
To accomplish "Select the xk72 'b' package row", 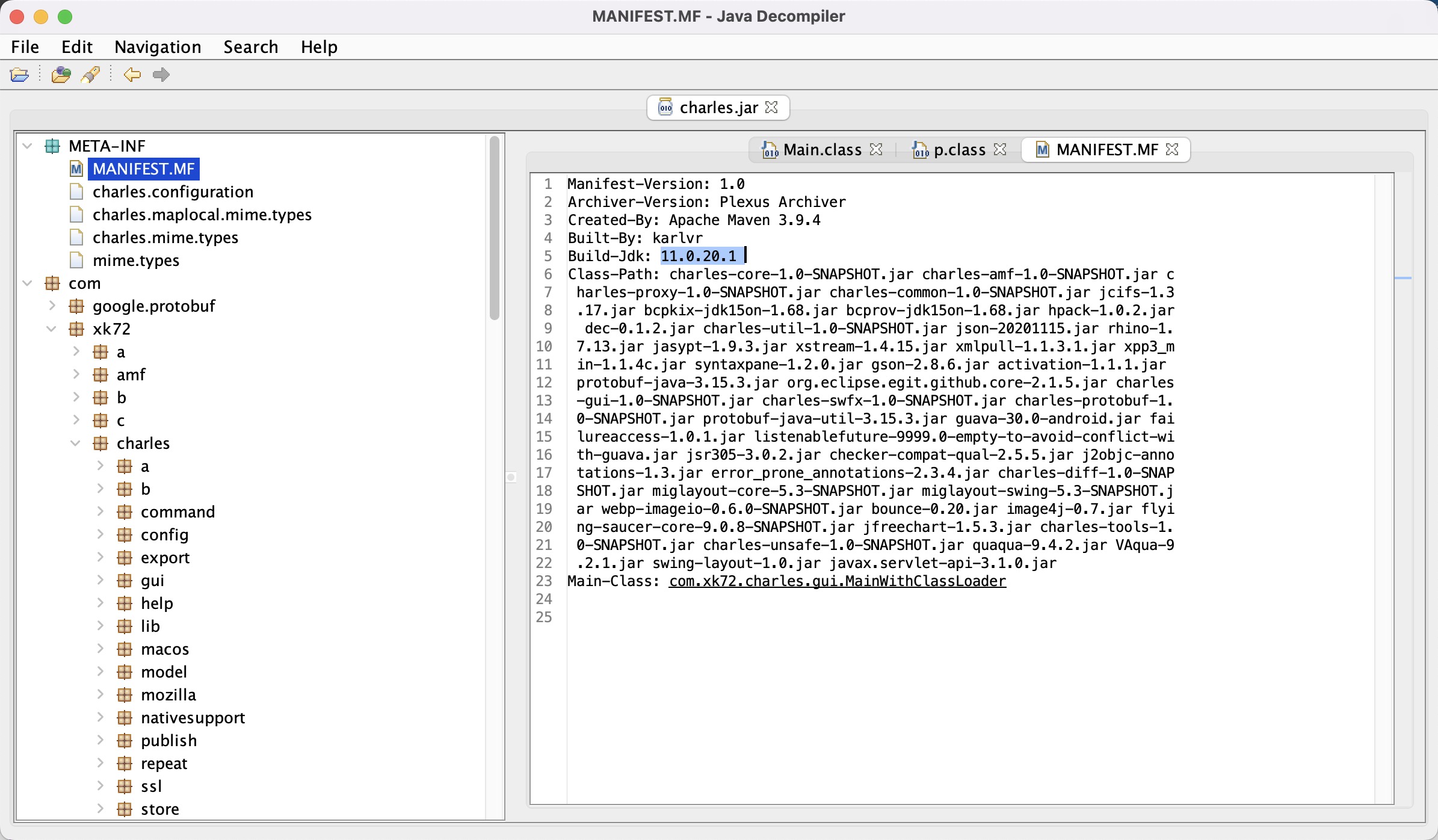I will click(x=122, y=398).
